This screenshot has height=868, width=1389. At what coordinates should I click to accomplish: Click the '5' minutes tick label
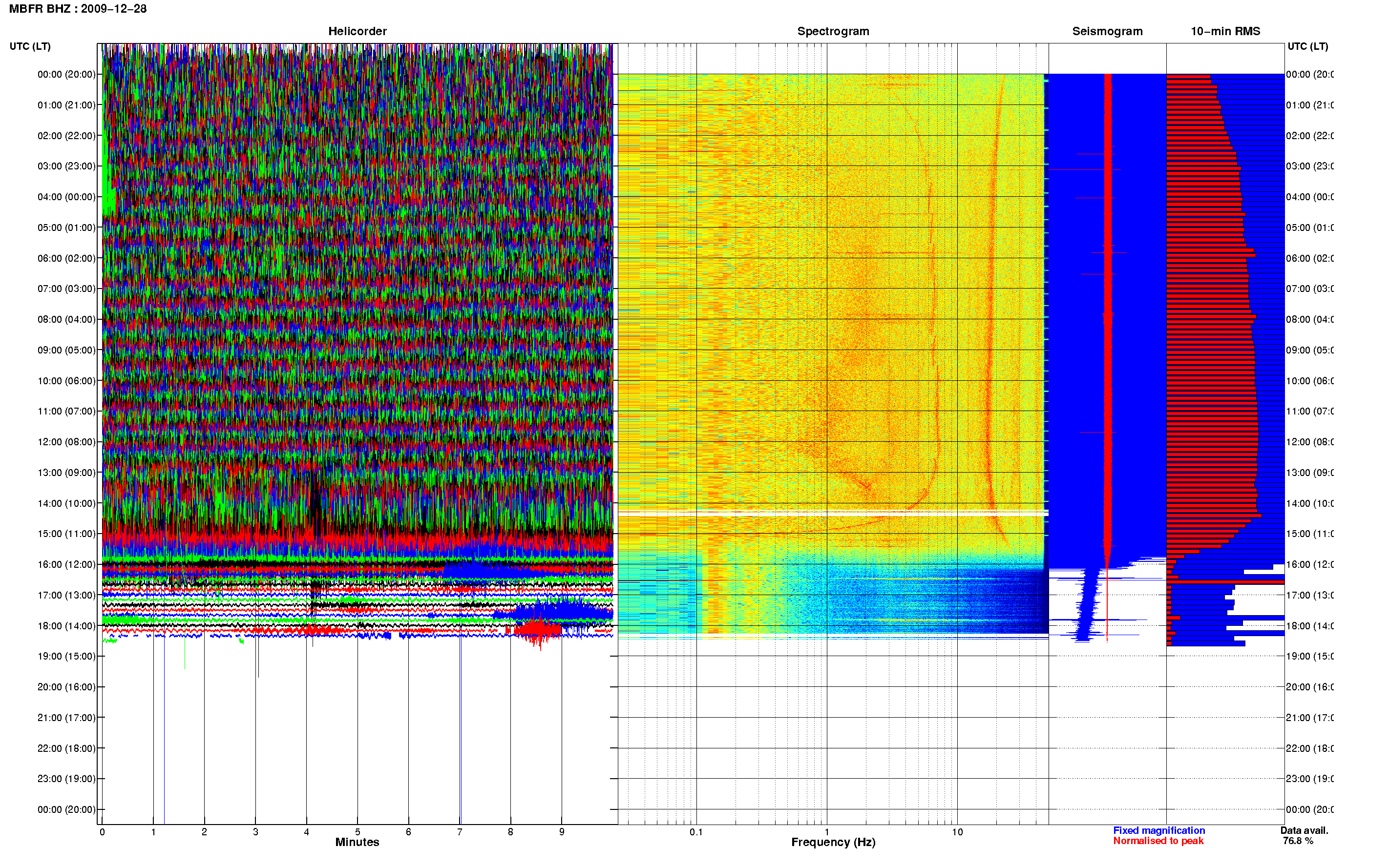point(357,832)
